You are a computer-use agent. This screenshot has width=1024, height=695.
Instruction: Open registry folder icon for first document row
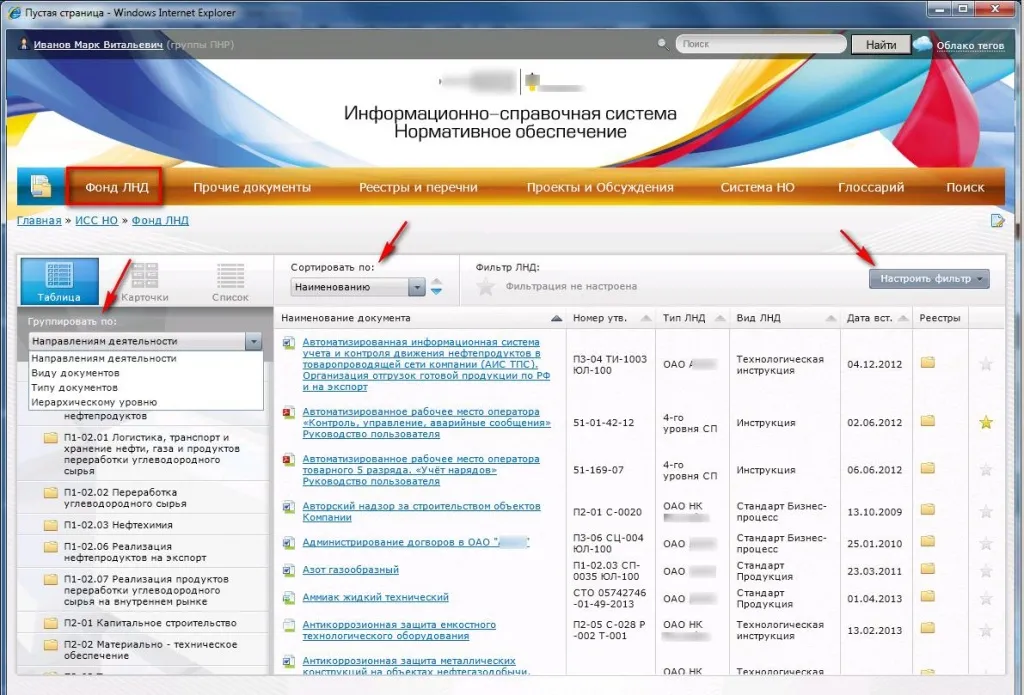928,362
